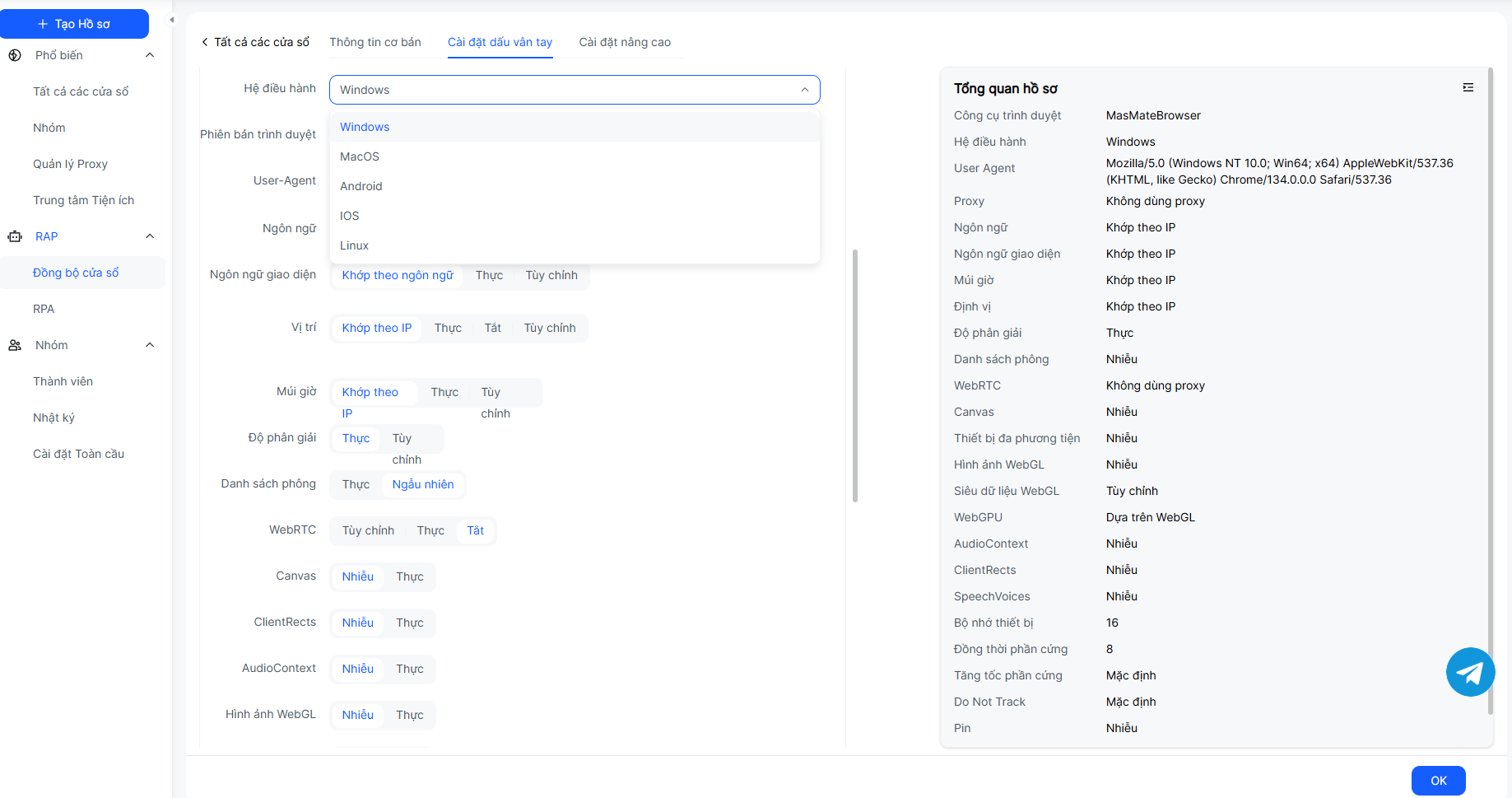Collapse the left sidebar with arrow handle
Viewport: 1512px width, 798px height.
coord(171,20)
